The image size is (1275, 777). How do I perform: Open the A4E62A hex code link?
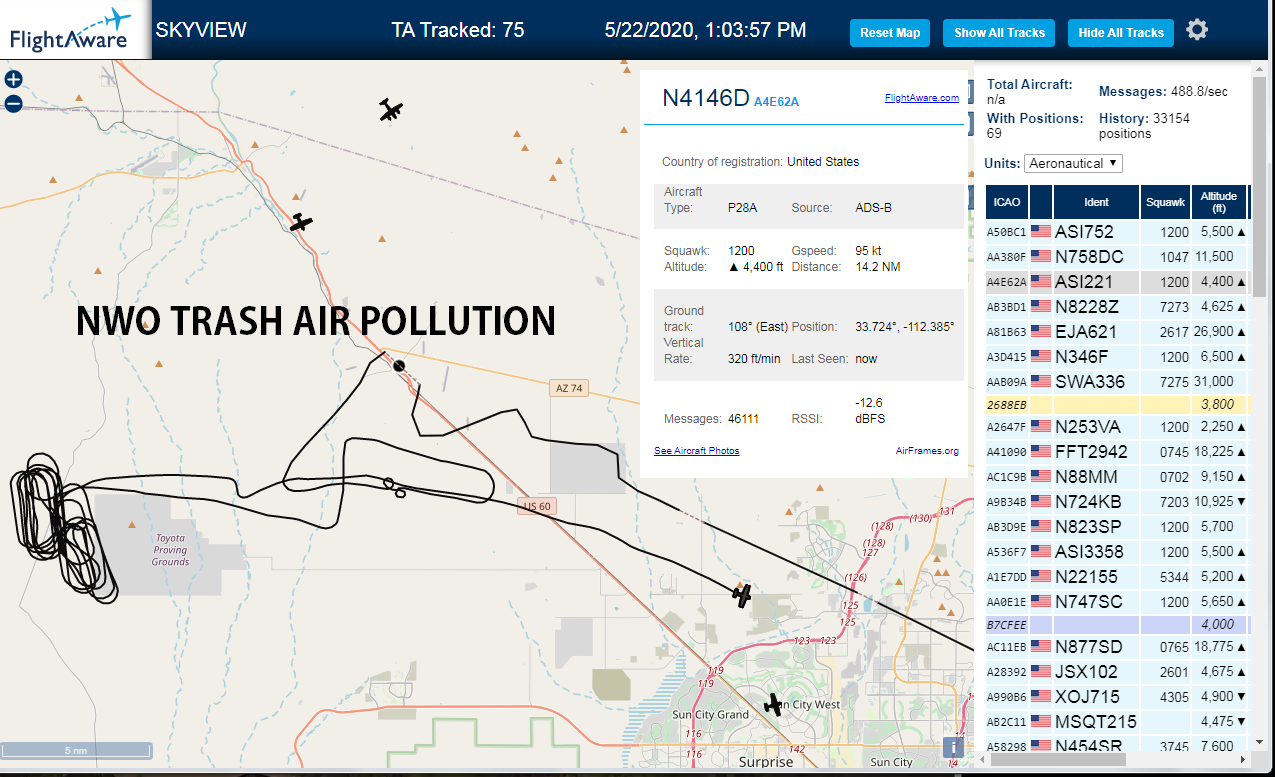[777, 102]
